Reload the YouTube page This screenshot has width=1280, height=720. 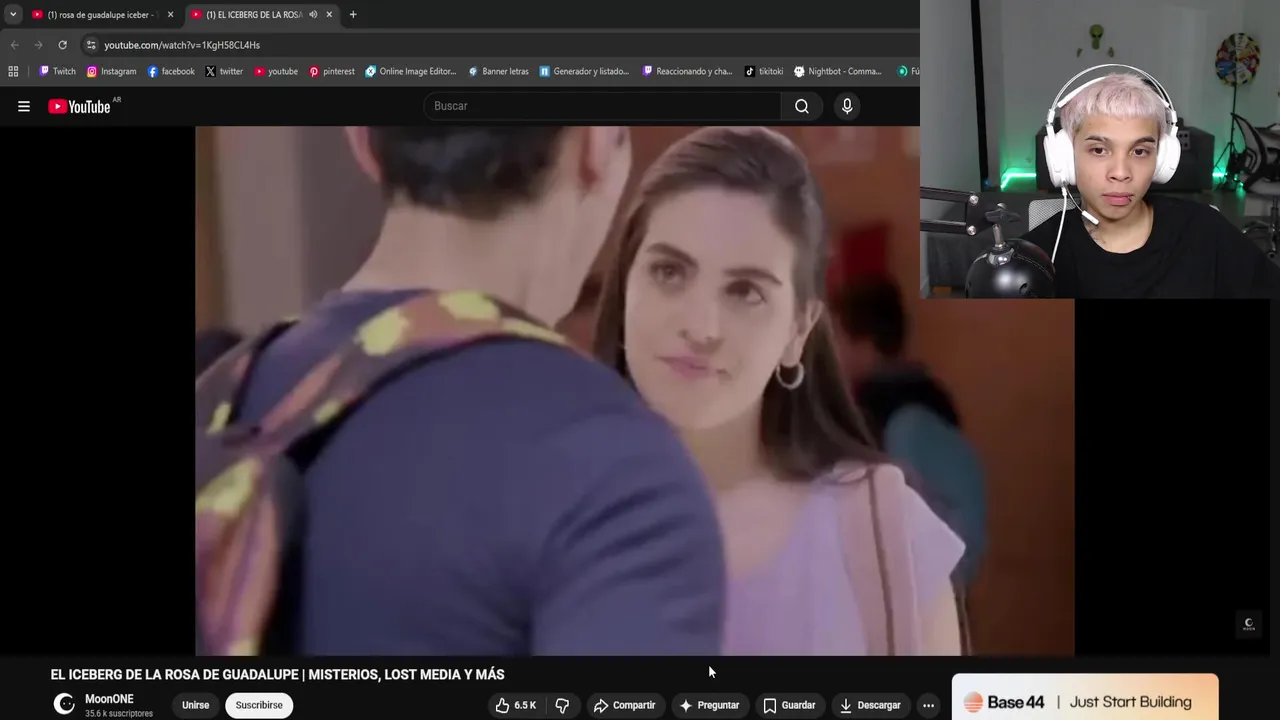click(x=62, y=45)
